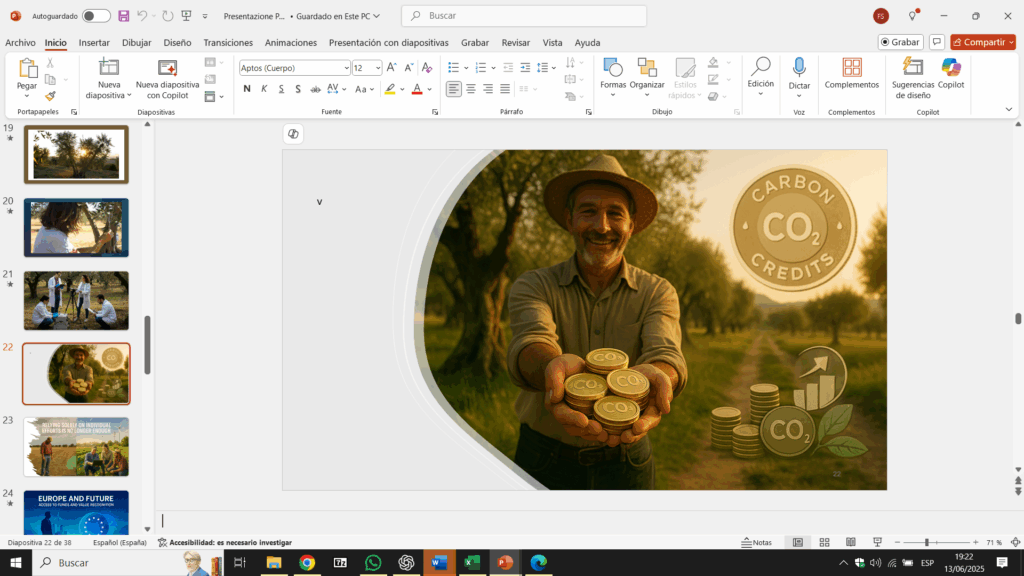The width and height of the screenshot is (1024, 576).
Task: Adjust the zoom slider handle
Action: (x=927, y=542)
